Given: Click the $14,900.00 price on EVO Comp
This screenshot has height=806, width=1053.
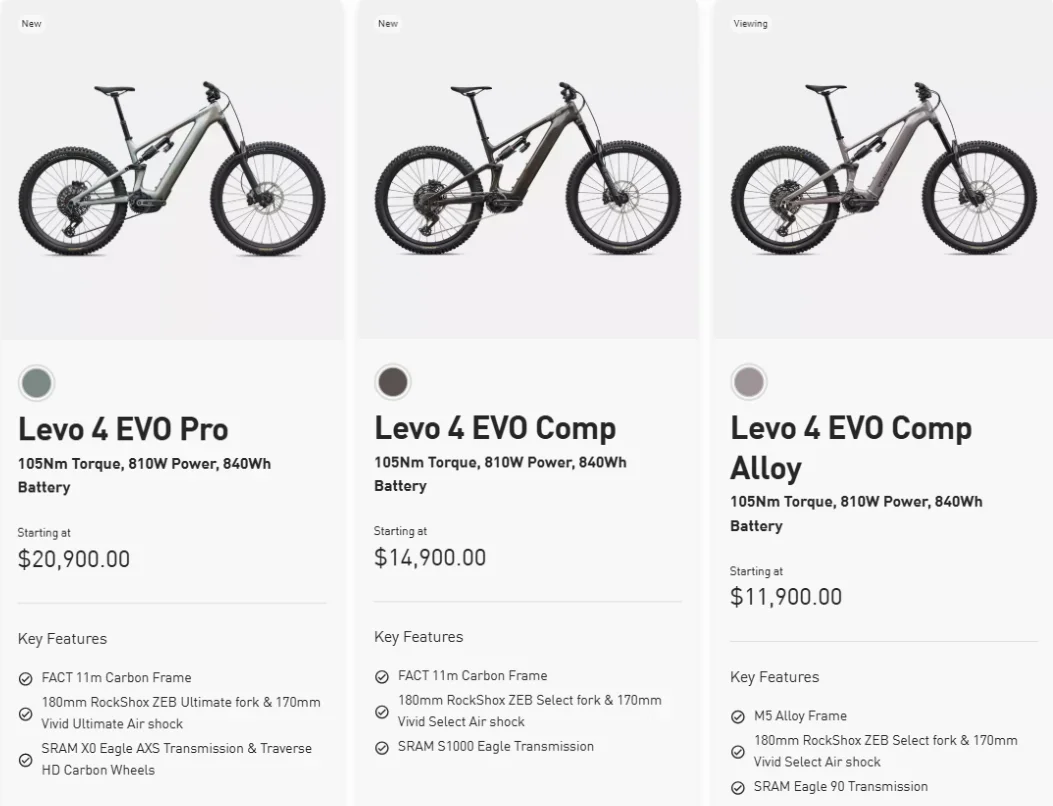Looking at the screenshot, I should tap(430, 557).
